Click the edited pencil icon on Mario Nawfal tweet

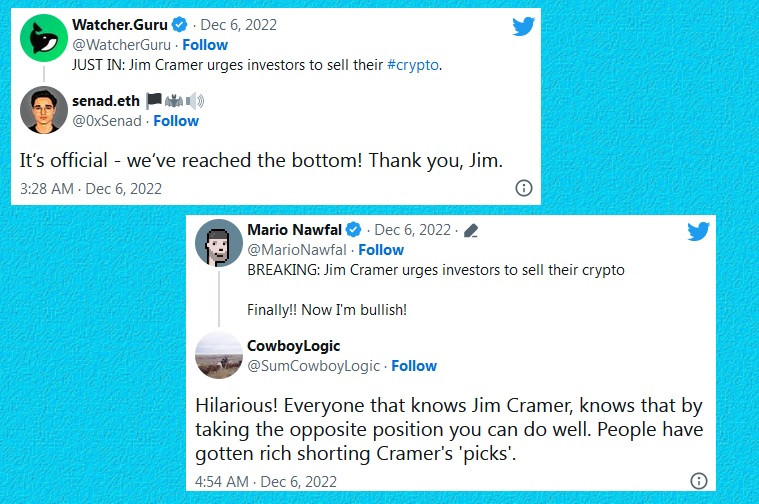[x=471, y=230]
